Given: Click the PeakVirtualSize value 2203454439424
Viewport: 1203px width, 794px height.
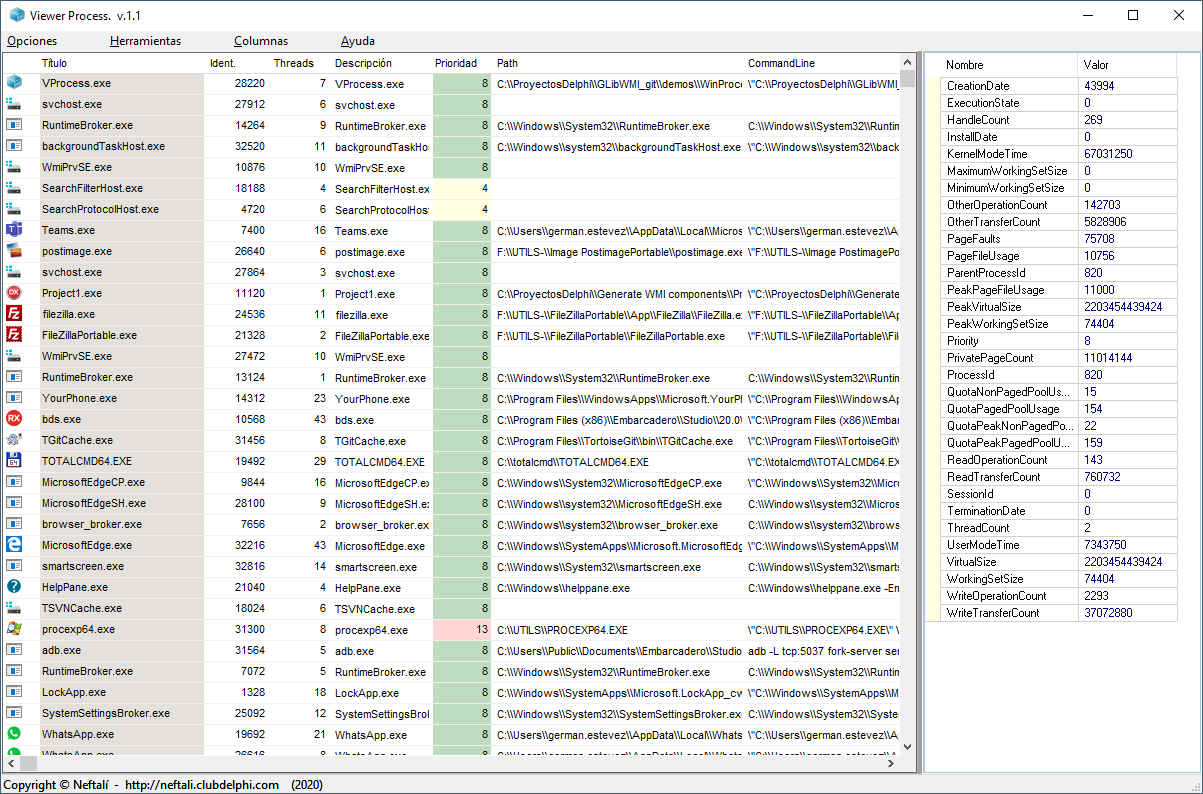Looking at the screenshot, I should pyautogui.click(x=1123, y=307).
